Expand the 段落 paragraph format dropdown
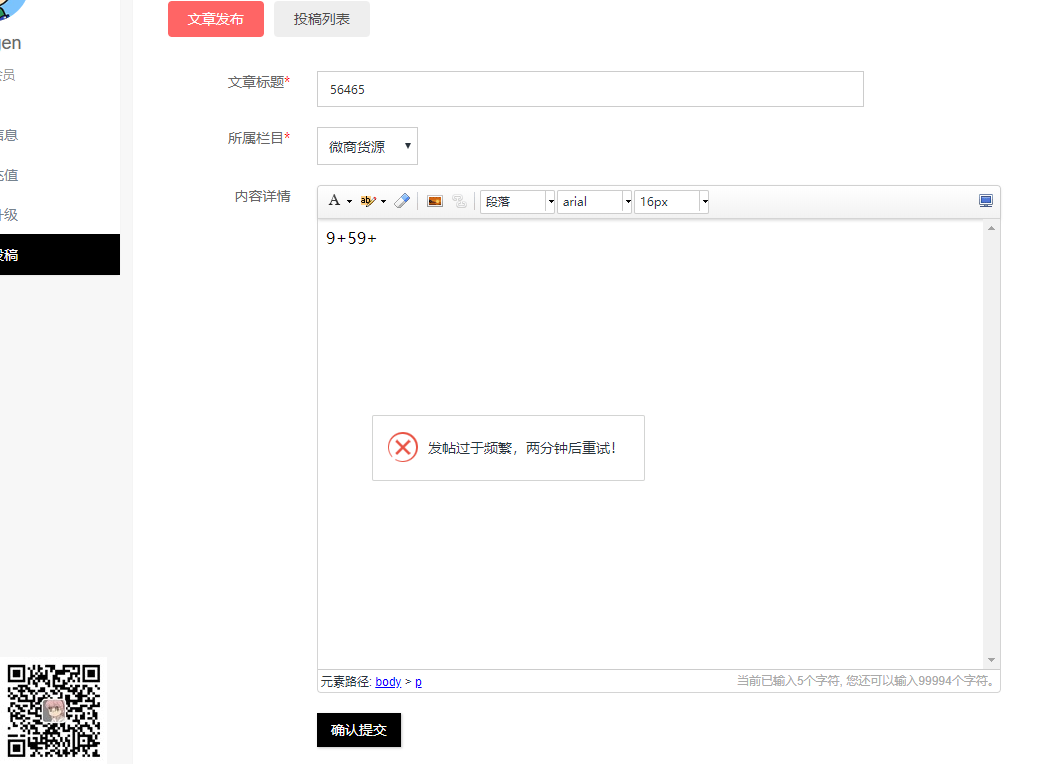This screenshot has width=1047, height=764. pos(550,202)
